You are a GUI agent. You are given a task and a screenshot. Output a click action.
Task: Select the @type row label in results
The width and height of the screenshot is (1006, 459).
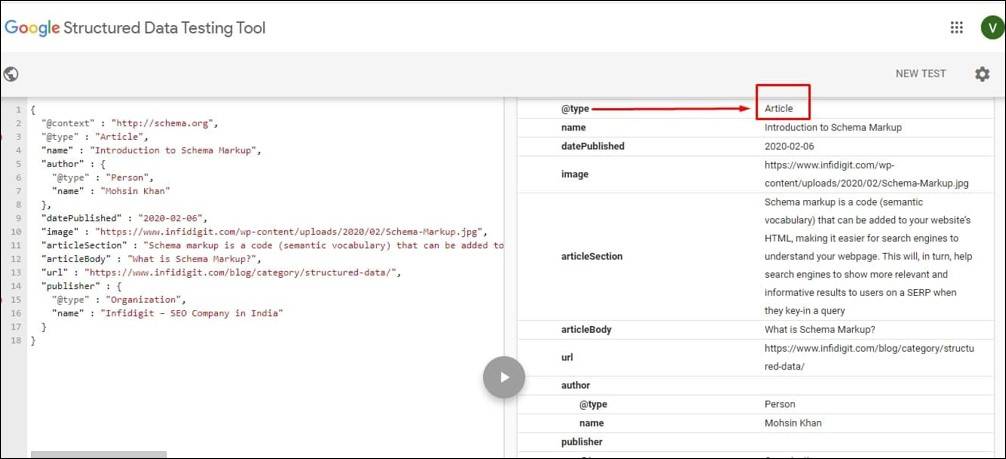point(575,109)
